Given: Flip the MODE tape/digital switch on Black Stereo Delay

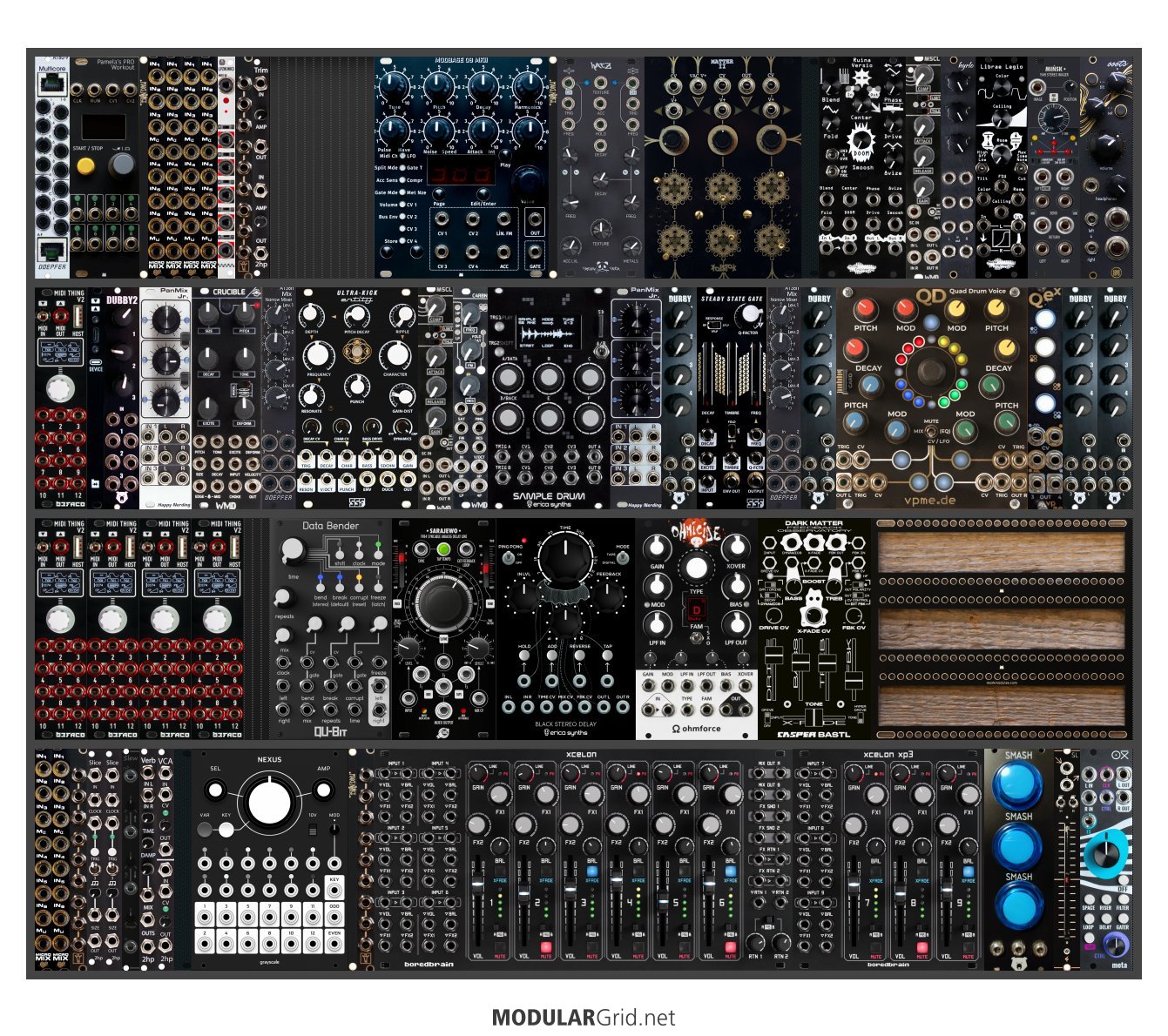Looking at the screenshot, I should pyautogui.click(x=624, y=560).
